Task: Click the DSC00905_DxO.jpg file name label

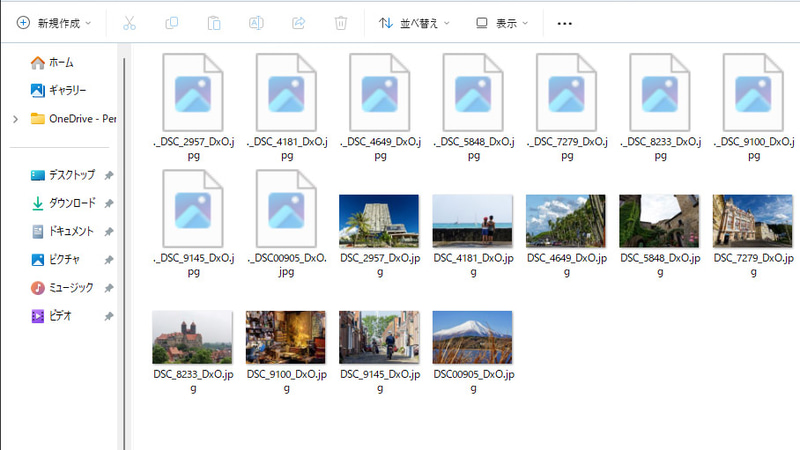Action: pyautogui.click(x=473, y=381)
